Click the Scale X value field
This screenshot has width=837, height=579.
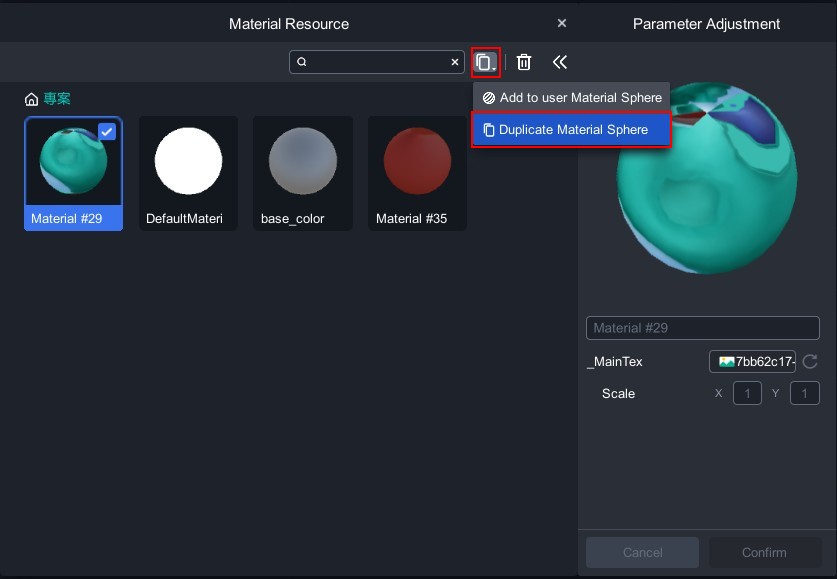point(747,394)
